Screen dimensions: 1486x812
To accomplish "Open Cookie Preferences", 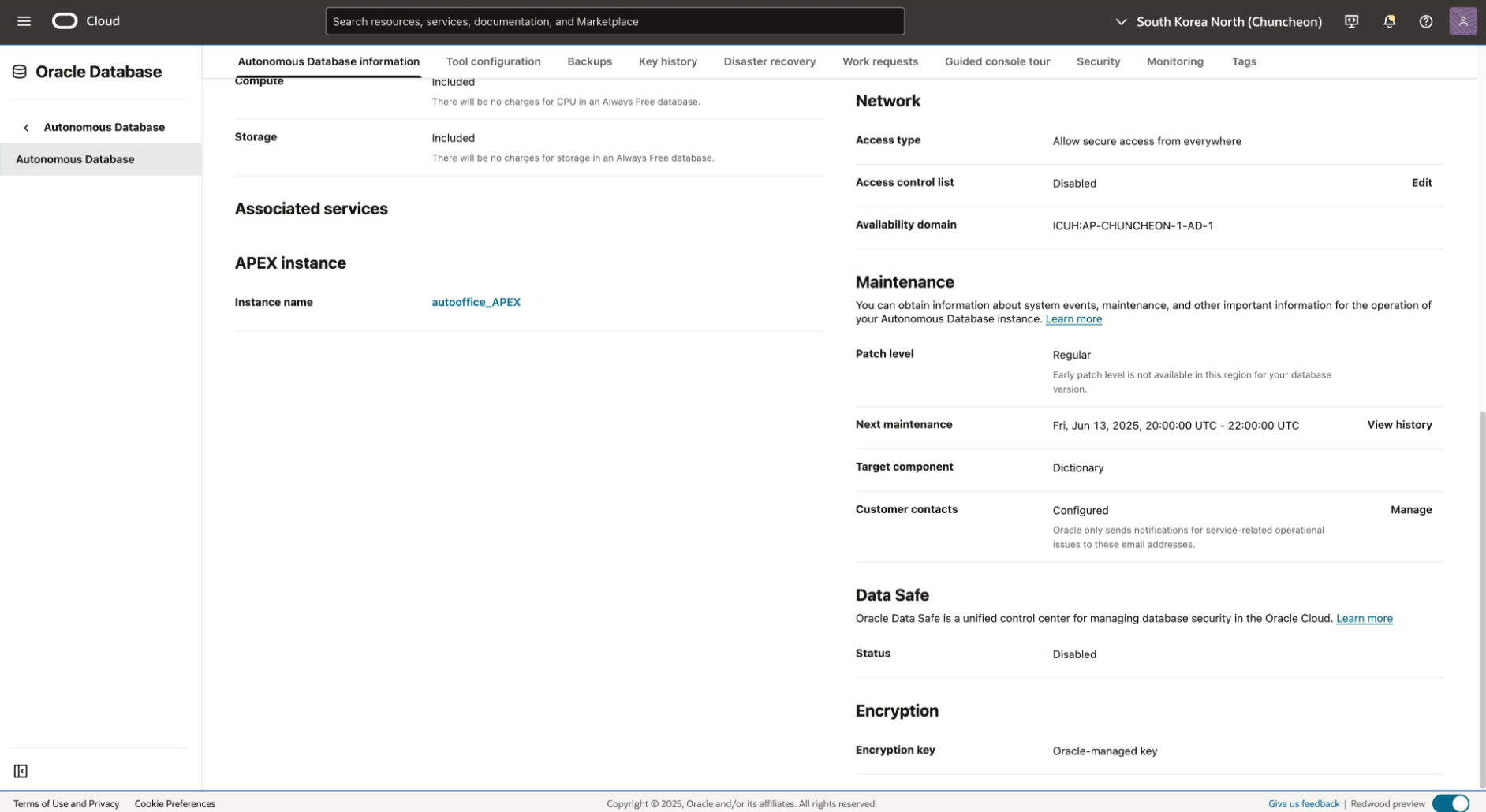I will (x=174, y=804).
